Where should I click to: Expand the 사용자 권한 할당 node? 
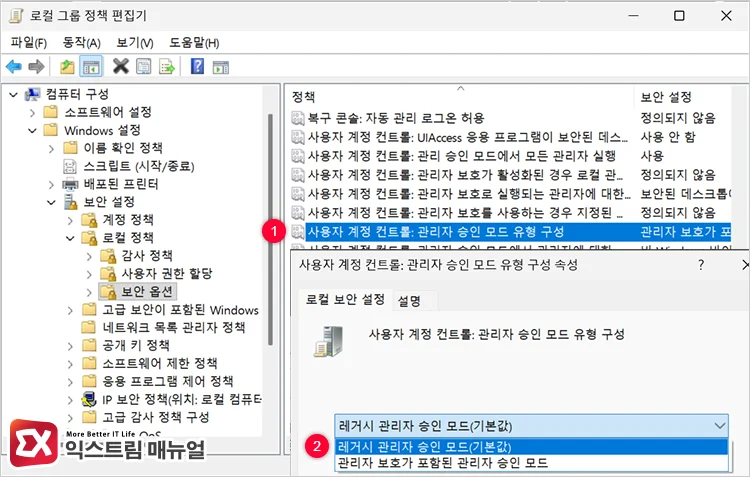click(89, 274)
